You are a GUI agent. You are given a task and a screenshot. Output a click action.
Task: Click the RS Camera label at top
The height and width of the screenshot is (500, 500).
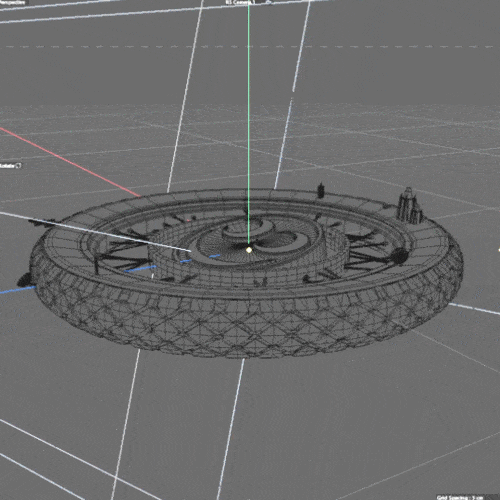coord(240,2)
